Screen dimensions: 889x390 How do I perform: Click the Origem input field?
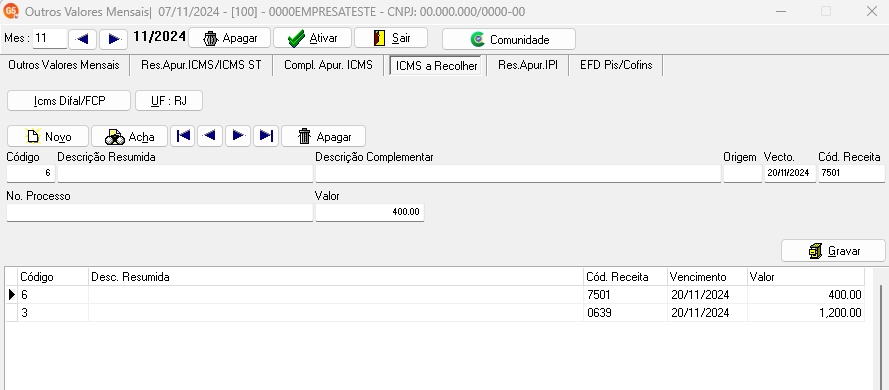tap(743, 173)
